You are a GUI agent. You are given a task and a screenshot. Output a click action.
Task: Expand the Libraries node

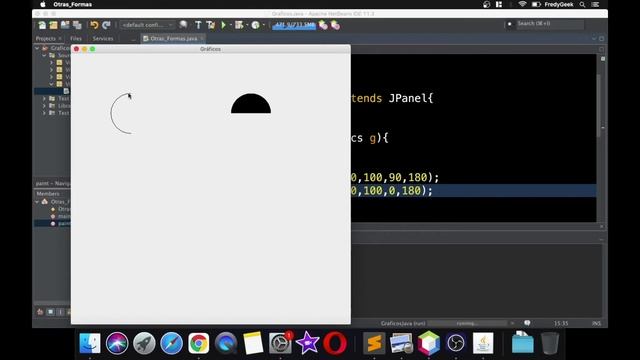[x=44, y=106]
